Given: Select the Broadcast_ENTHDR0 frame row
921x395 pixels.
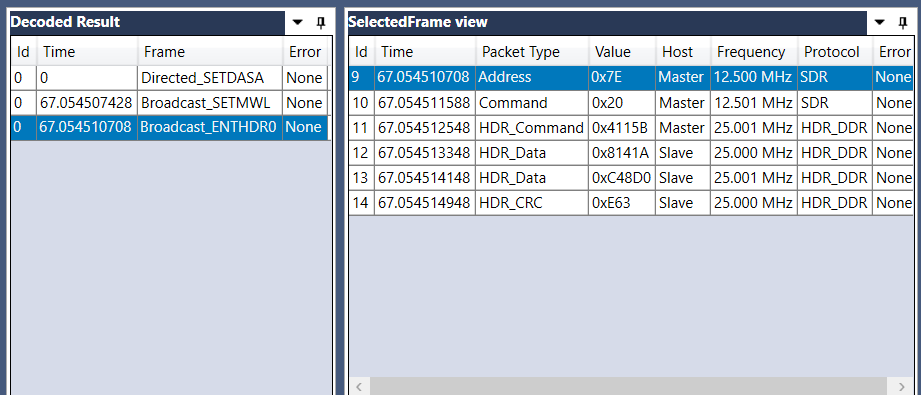Looking at the screenshot, I should click(x=170, y=128).
